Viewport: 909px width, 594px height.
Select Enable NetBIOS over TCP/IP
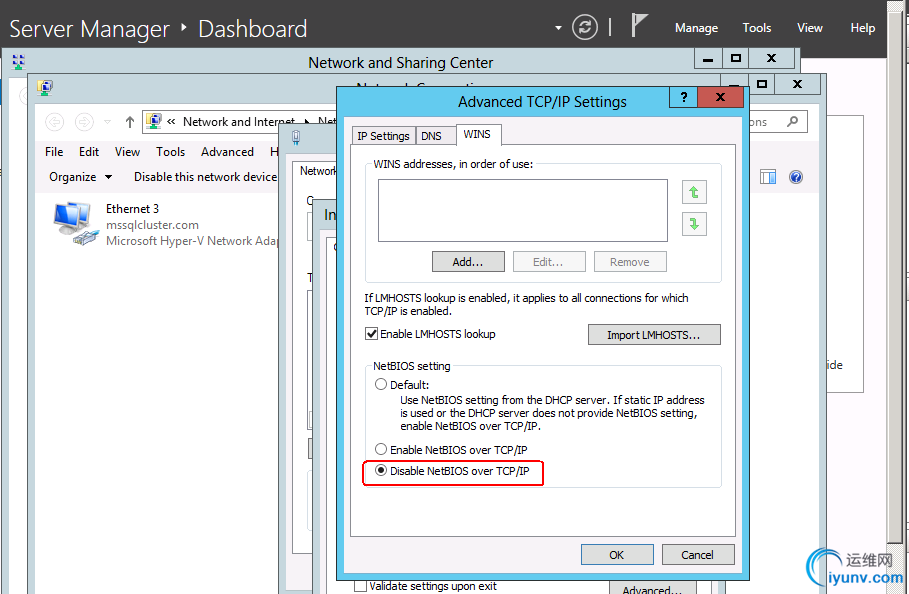click(381, 449)
